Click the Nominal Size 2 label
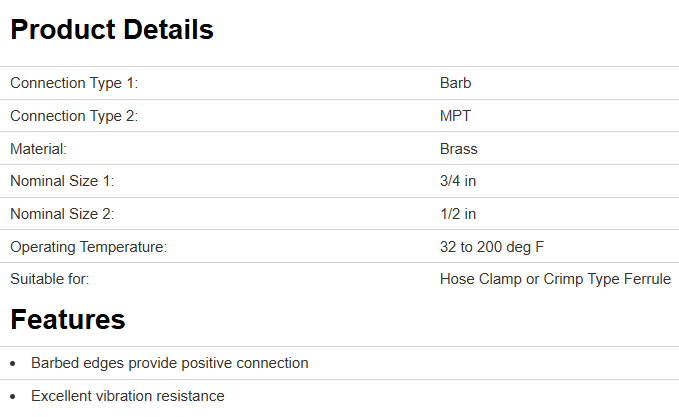Screen dimensions: 679x417 [62, 214]
